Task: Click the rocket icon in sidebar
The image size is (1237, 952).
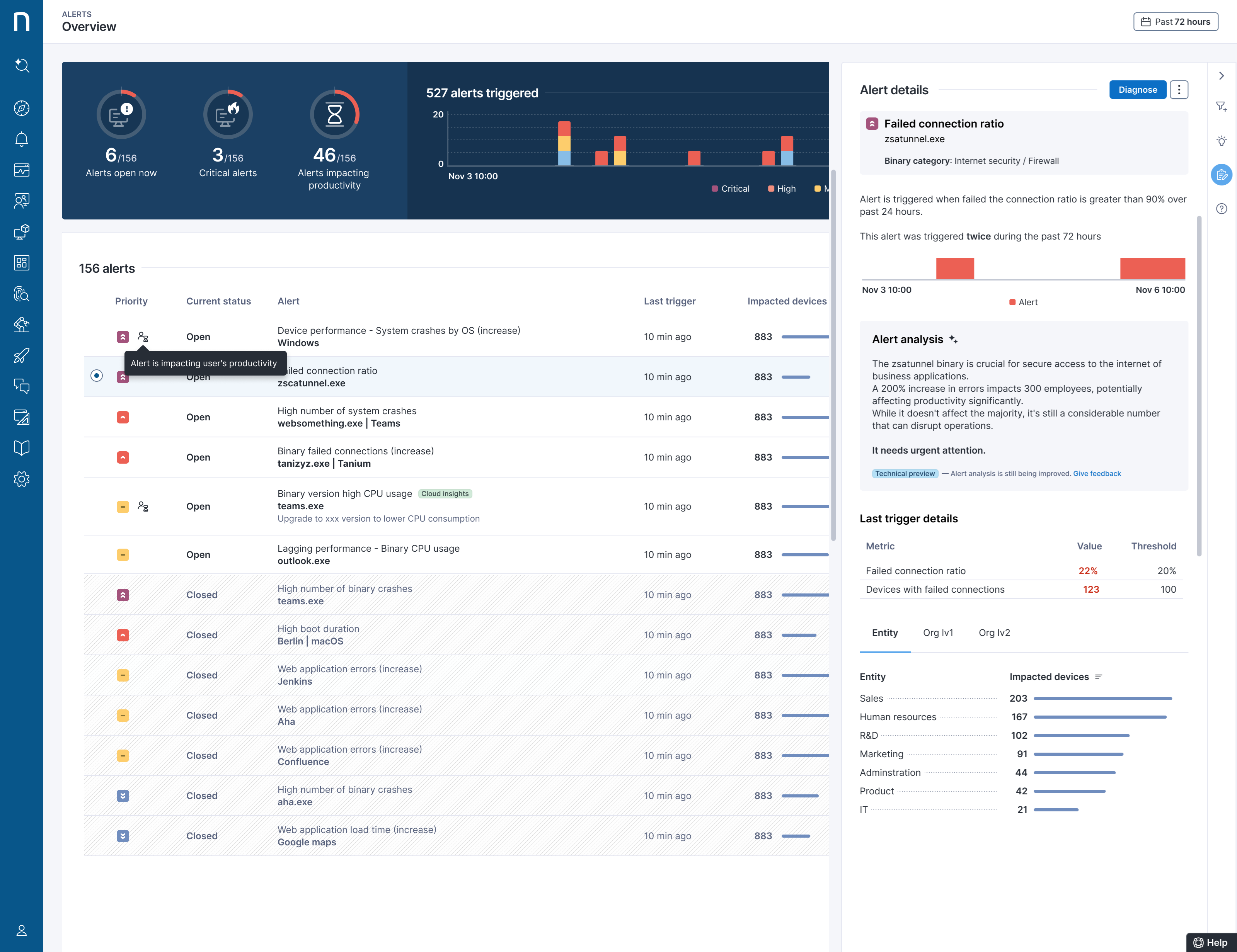Action: pos(22,355)
